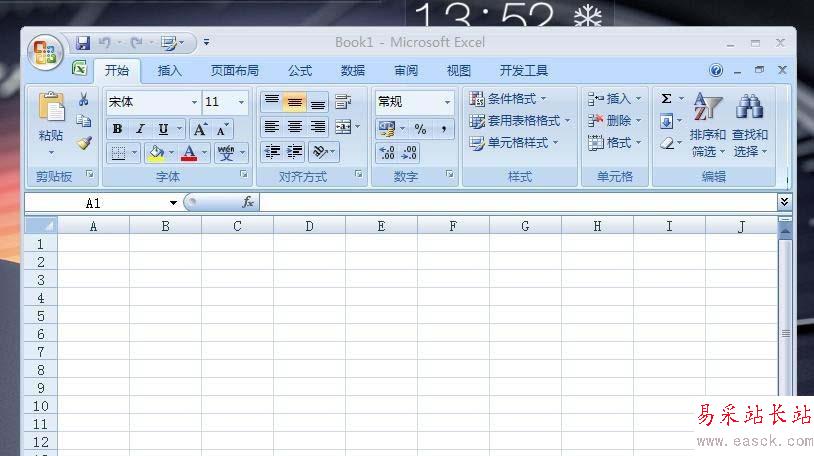Apply cell borders icon
This screenshot has width=814, height=456.
(118, 153)
